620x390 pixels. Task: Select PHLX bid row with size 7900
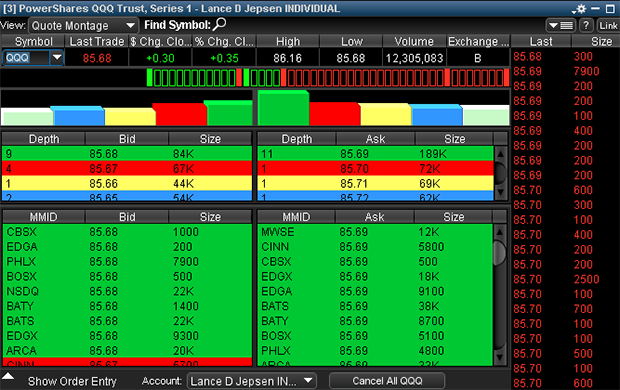point(127,261)
